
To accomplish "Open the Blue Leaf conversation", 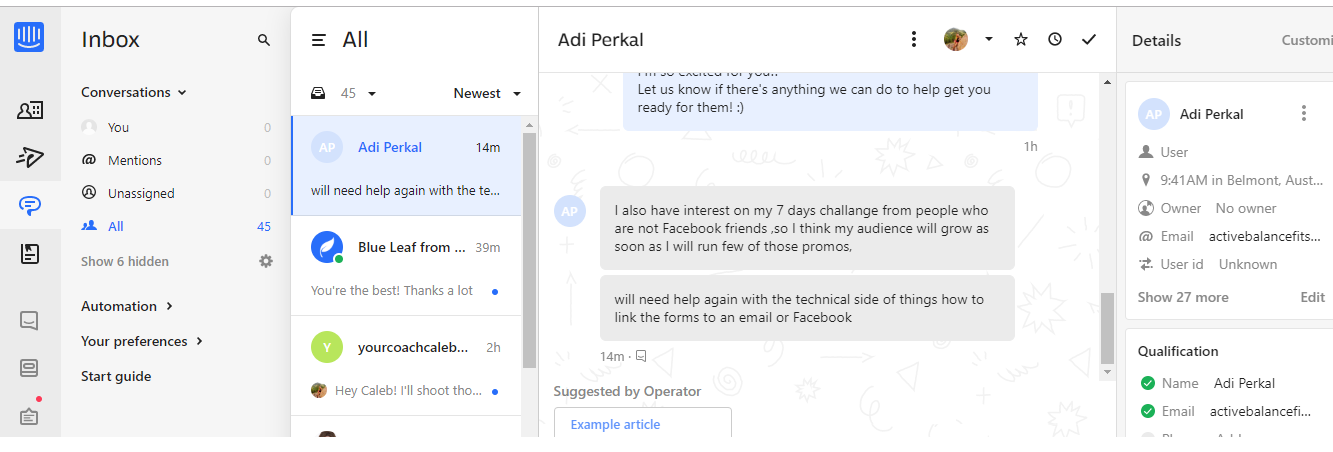I will coord(406,265).
